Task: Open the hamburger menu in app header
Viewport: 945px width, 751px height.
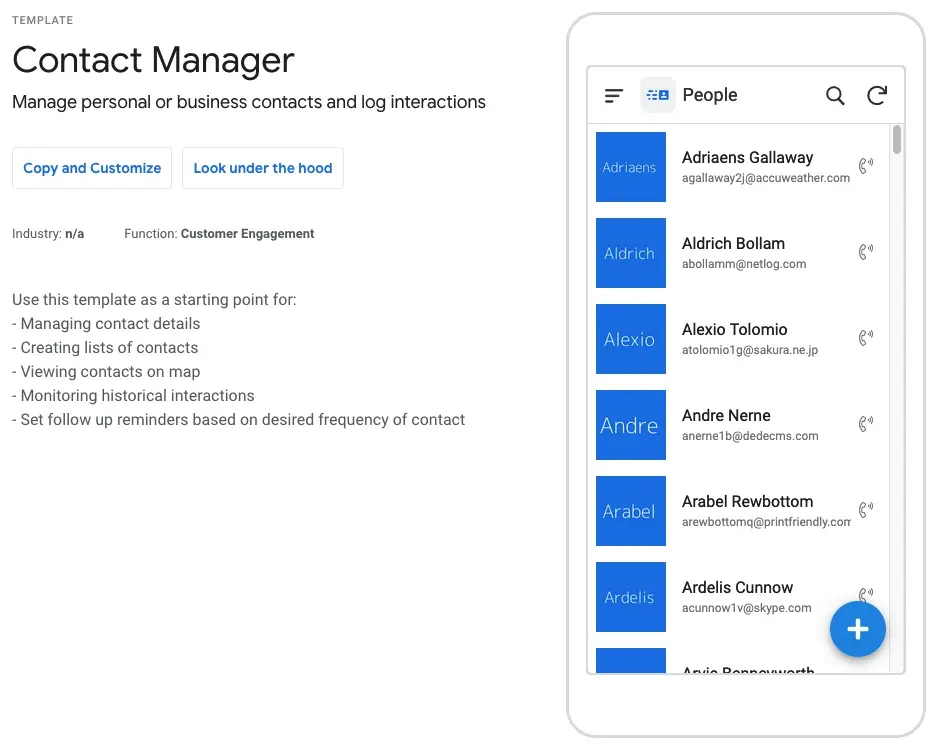Action: click(x=614, y=96)
